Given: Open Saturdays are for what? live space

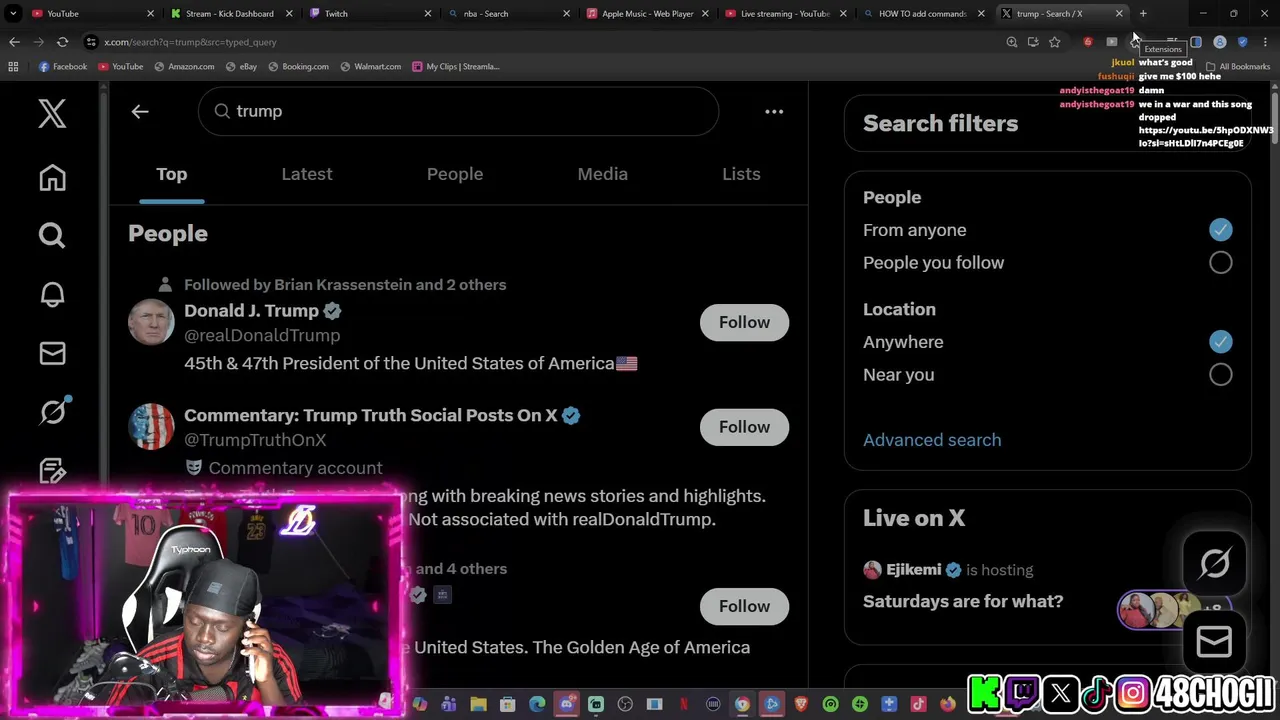Looking at the screenshot, I should (x=963, y=601).
